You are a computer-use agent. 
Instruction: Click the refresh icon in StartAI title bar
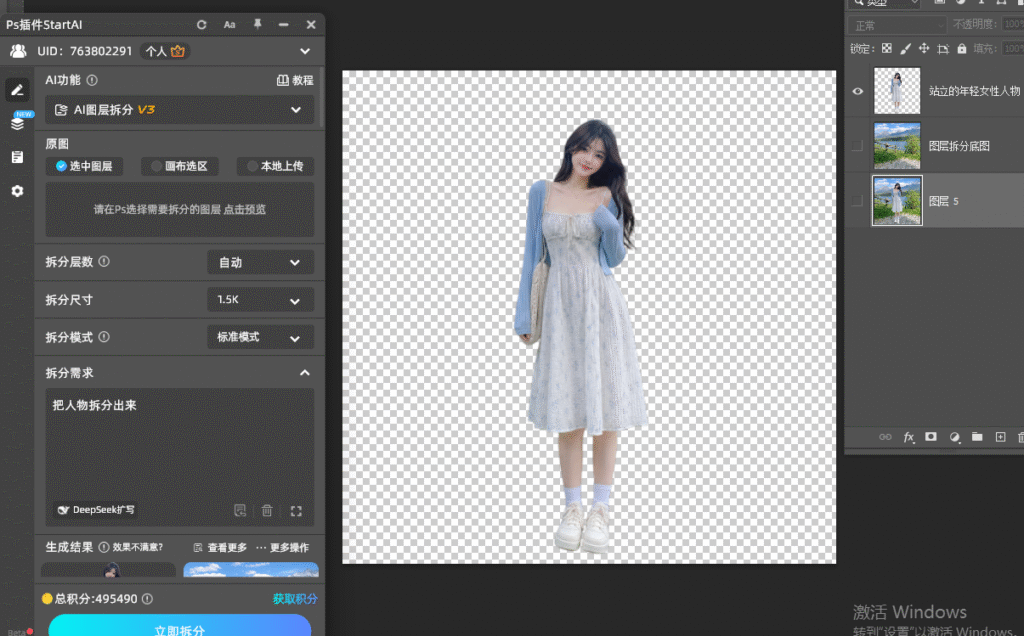202,25
